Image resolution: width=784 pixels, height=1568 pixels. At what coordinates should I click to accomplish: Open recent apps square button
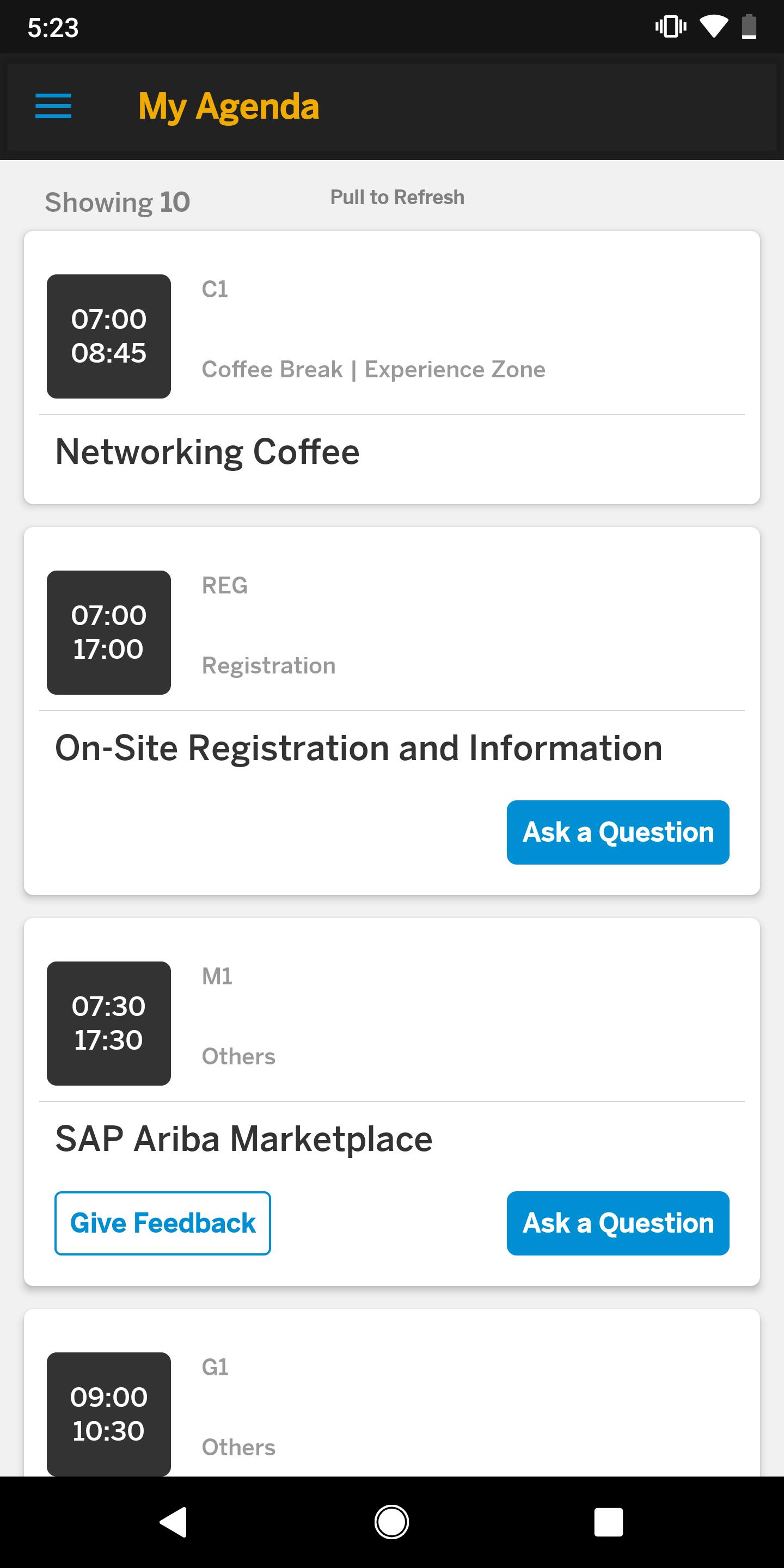(608, 1522)
